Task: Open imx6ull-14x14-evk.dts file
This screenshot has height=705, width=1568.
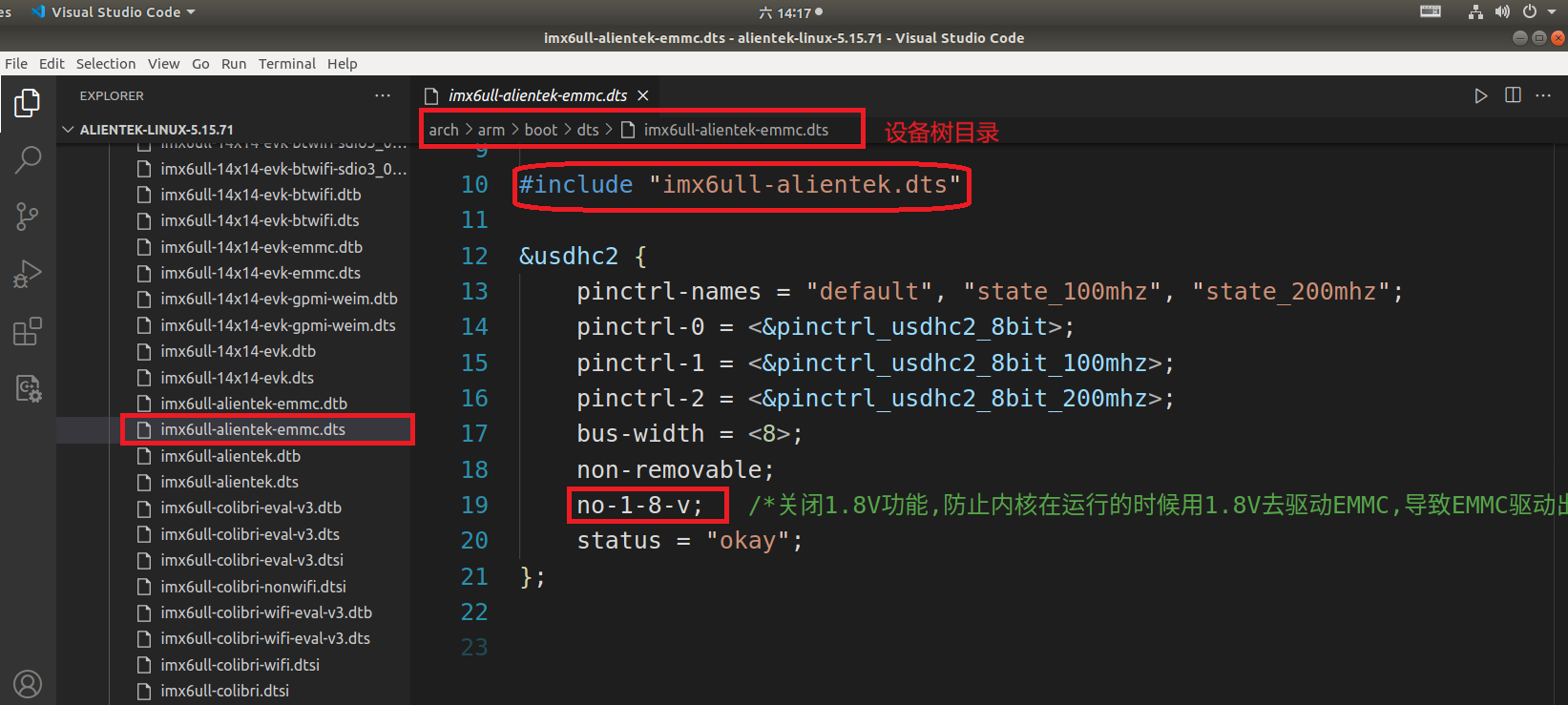Action: pyautogui.click(x=237, y=378)
